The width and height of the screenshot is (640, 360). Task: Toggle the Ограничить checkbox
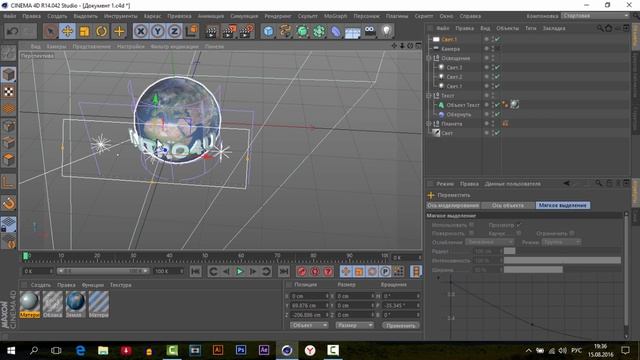[x=572, y=233]
